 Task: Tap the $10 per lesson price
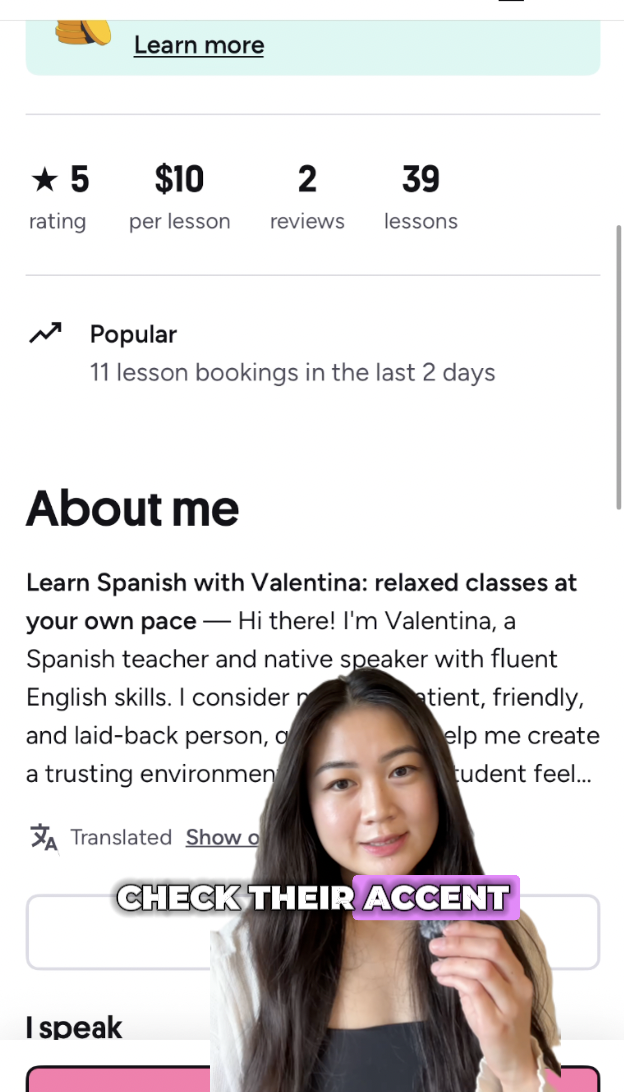(179, 197)
